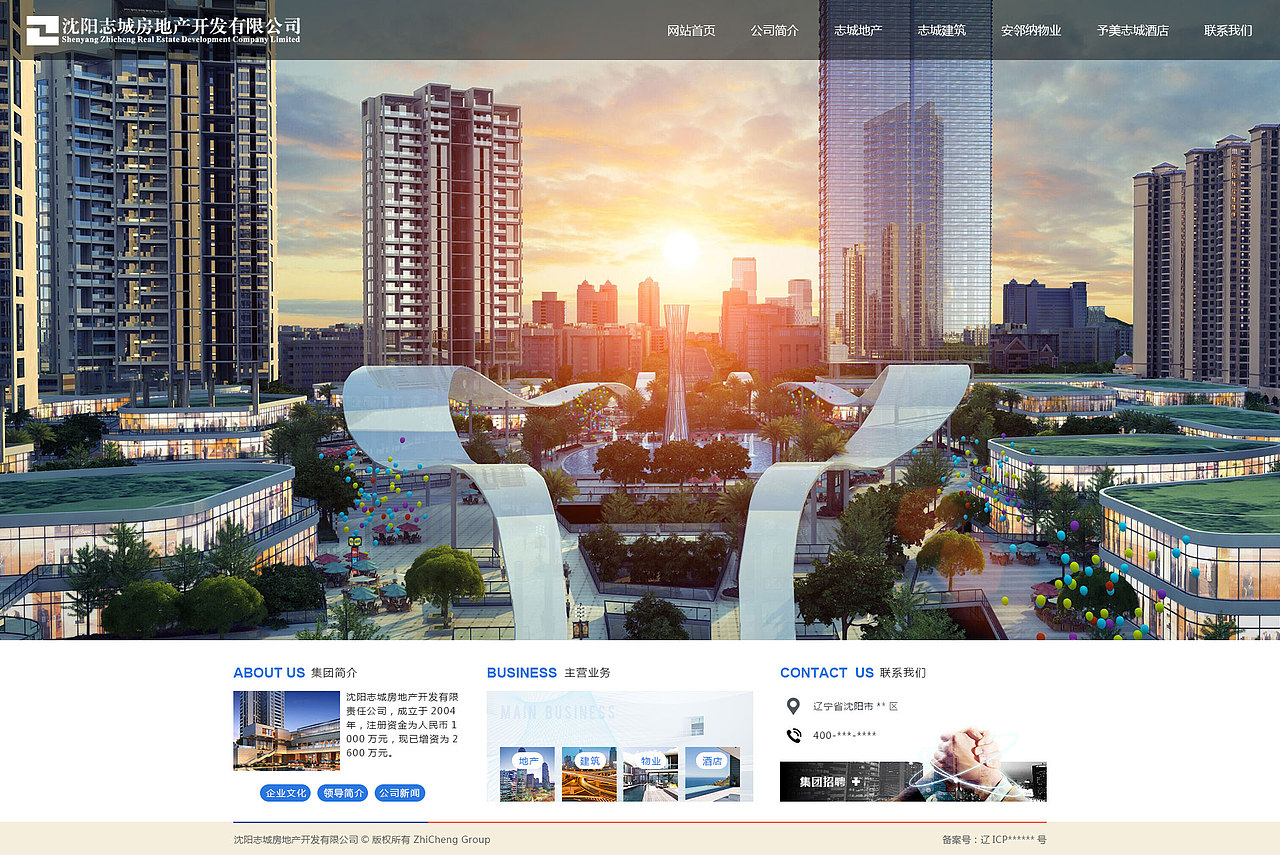This screenshot has height=855, width=1280.
Task: Click the footer copyright text ZhiCheng Group
Action: pyautogui.click(x=362, y=840)
